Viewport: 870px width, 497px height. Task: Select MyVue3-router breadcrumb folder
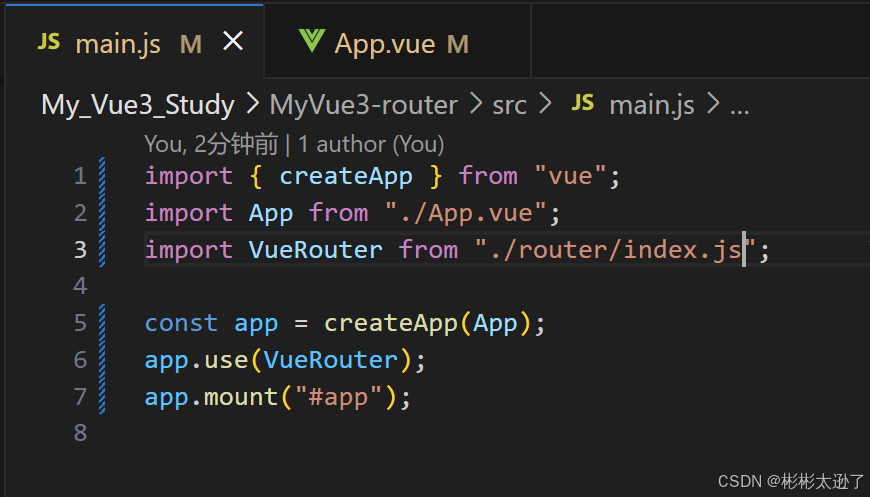(363, 105)
